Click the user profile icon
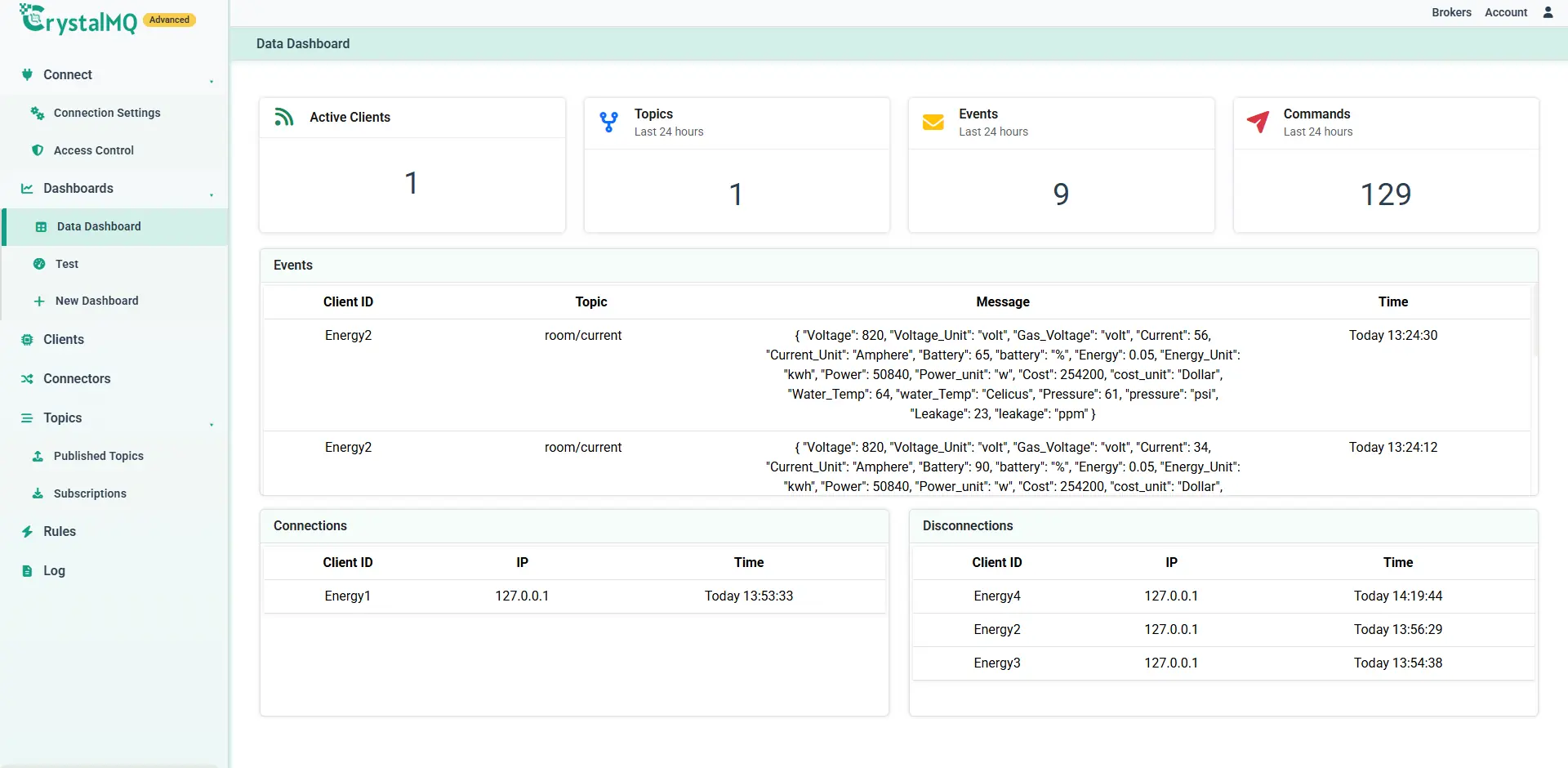The width and height of the screenshot is (1568, 768). pyautogui.click(x=1548, y=12)
